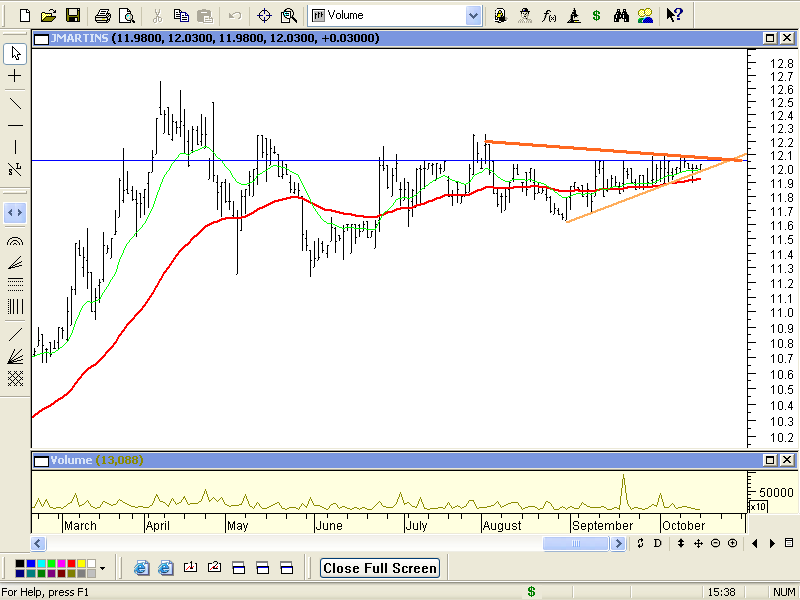Click the chart scrollbar left arrow
The image size is (800, 600).
coord(39,543)
